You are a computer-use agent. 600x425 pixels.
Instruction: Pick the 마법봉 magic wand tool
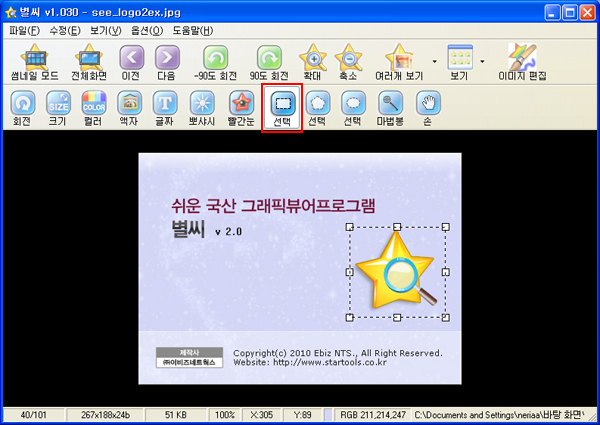(x=390, y=108)
